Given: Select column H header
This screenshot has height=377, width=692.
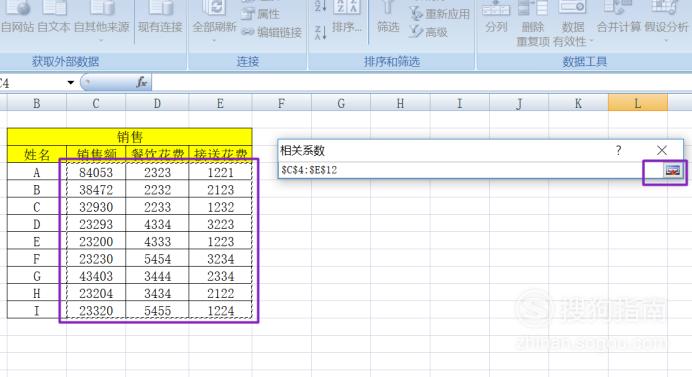Looking at the screenshot, I should coord(400,103).
